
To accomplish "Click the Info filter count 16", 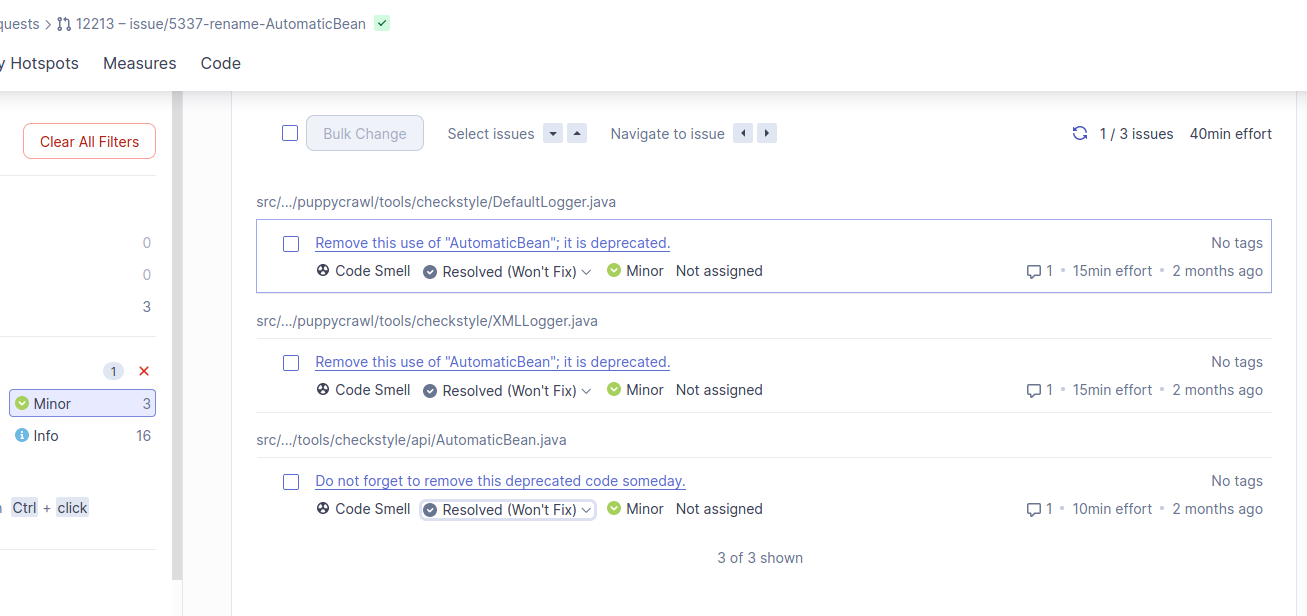I will (144, 436).
